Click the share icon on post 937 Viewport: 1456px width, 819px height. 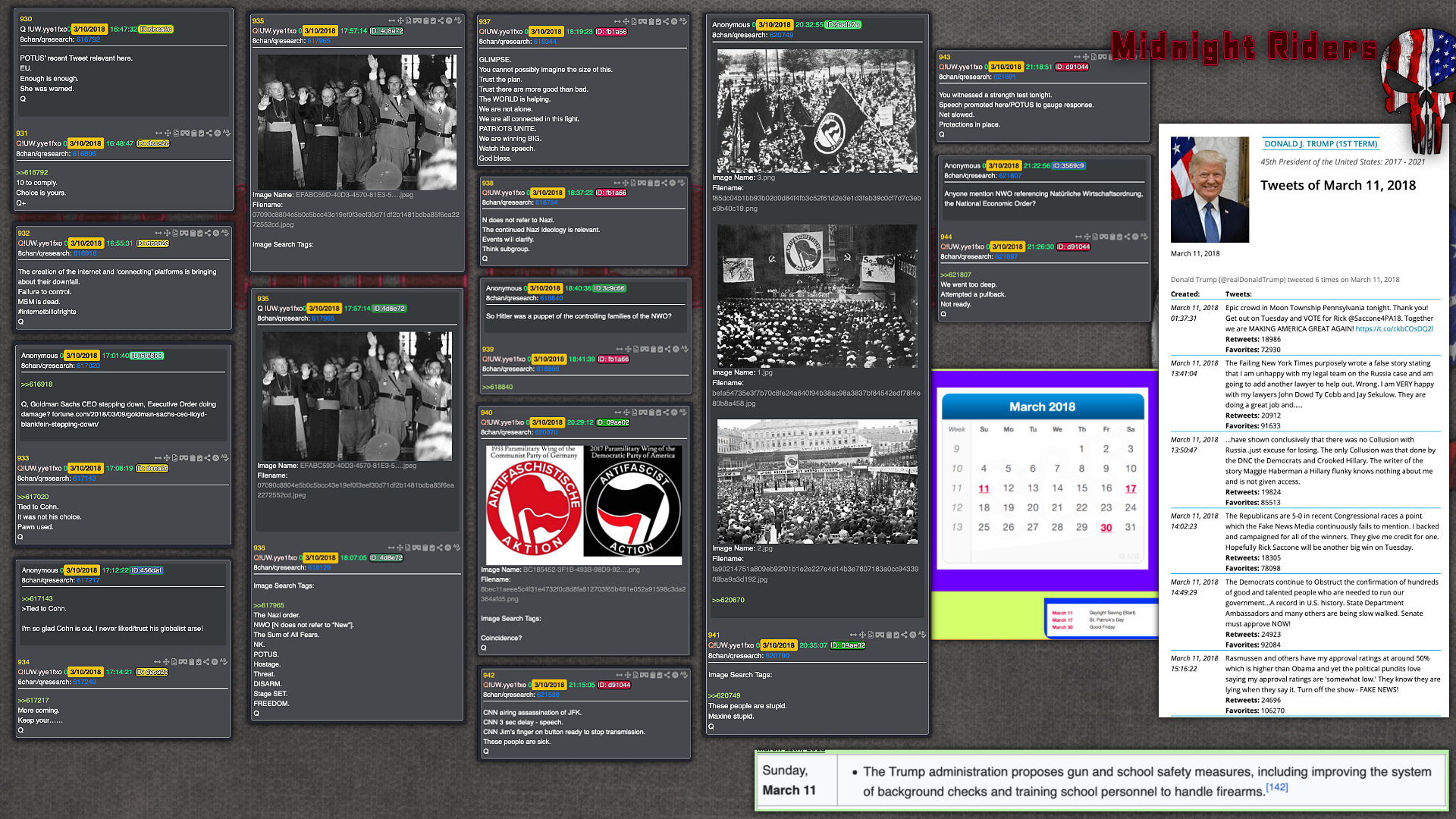point(666,21)
